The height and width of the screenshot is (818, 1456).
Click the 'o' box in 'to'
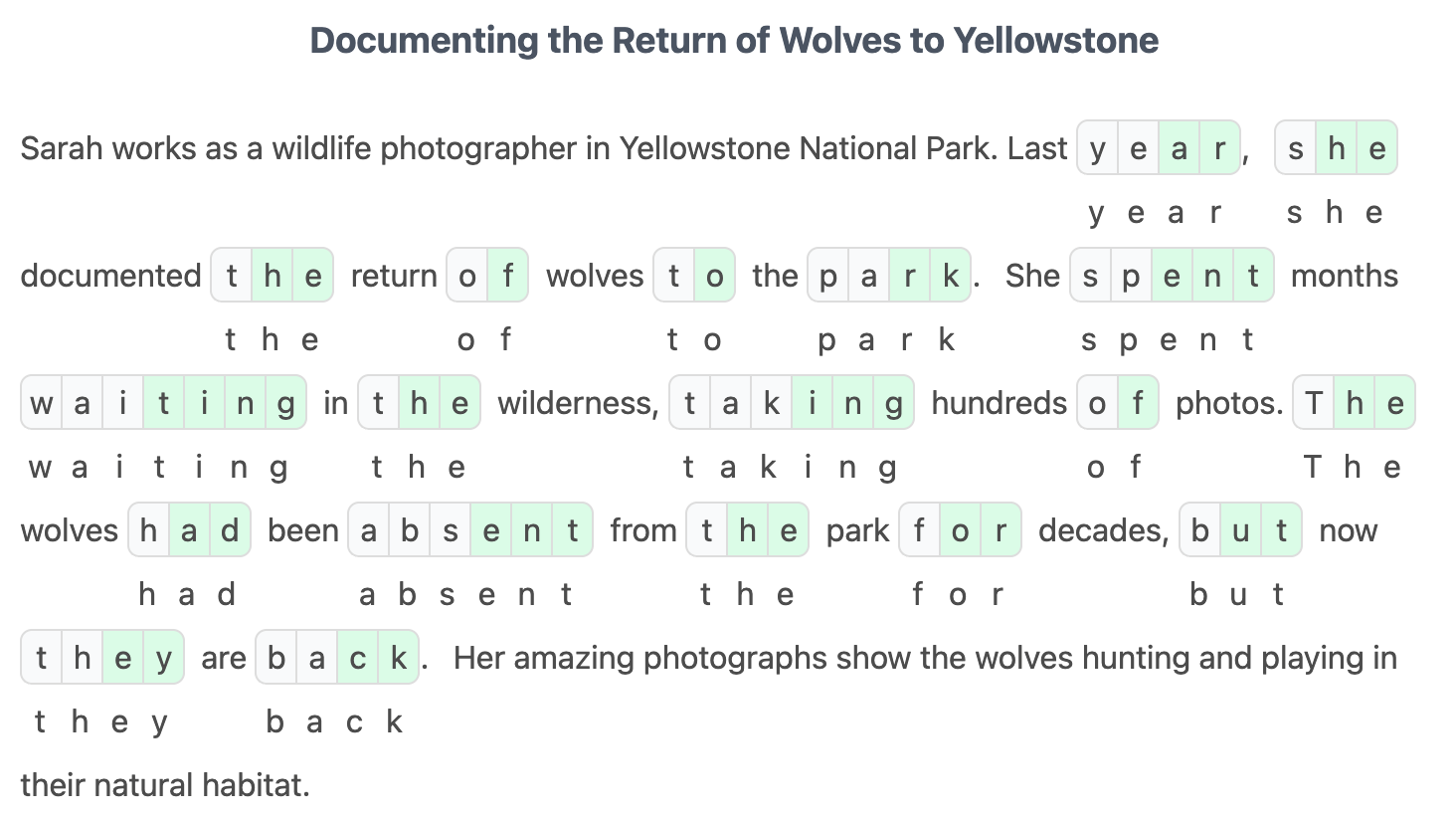point(715,276)
